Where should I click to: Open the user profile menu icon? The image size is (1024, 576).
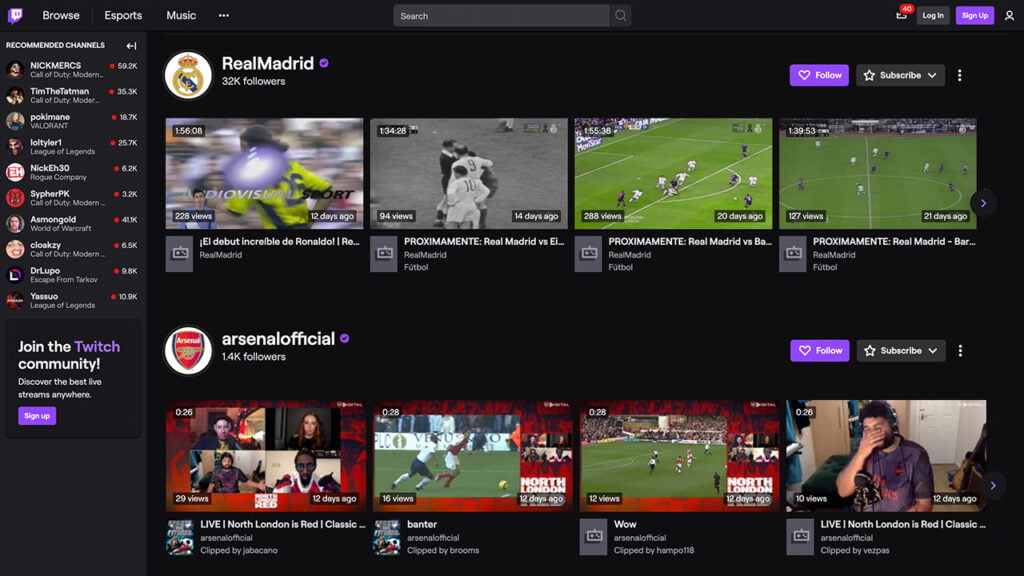click(x=1008, y=16)
